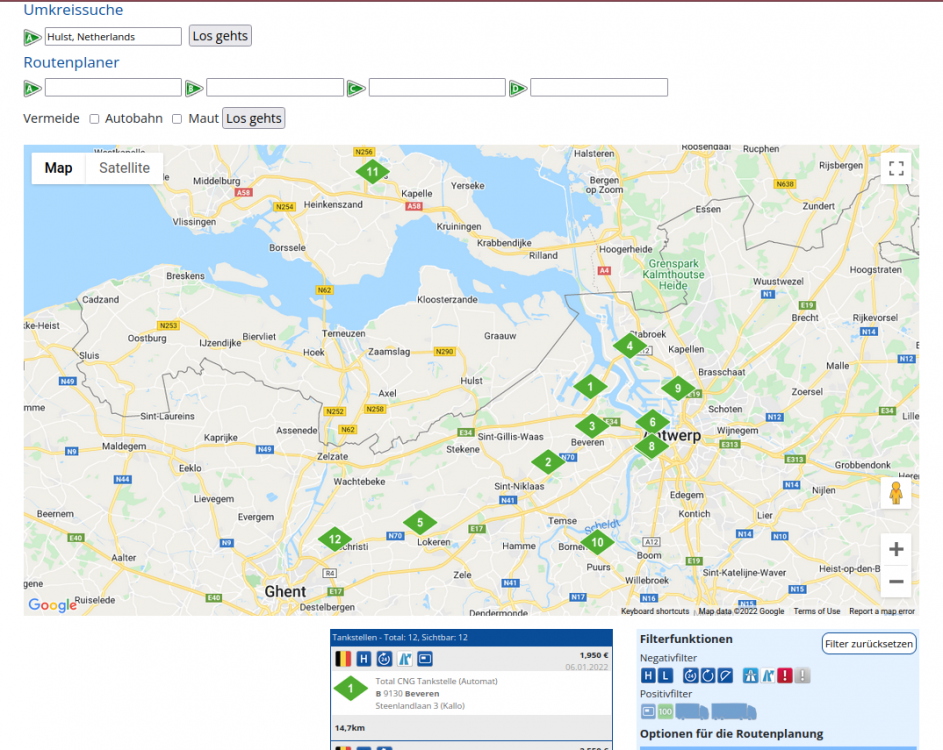943x750 pixels.
Task: Toggle the motorway negative filter icon
Action: (x=750, y=676)
